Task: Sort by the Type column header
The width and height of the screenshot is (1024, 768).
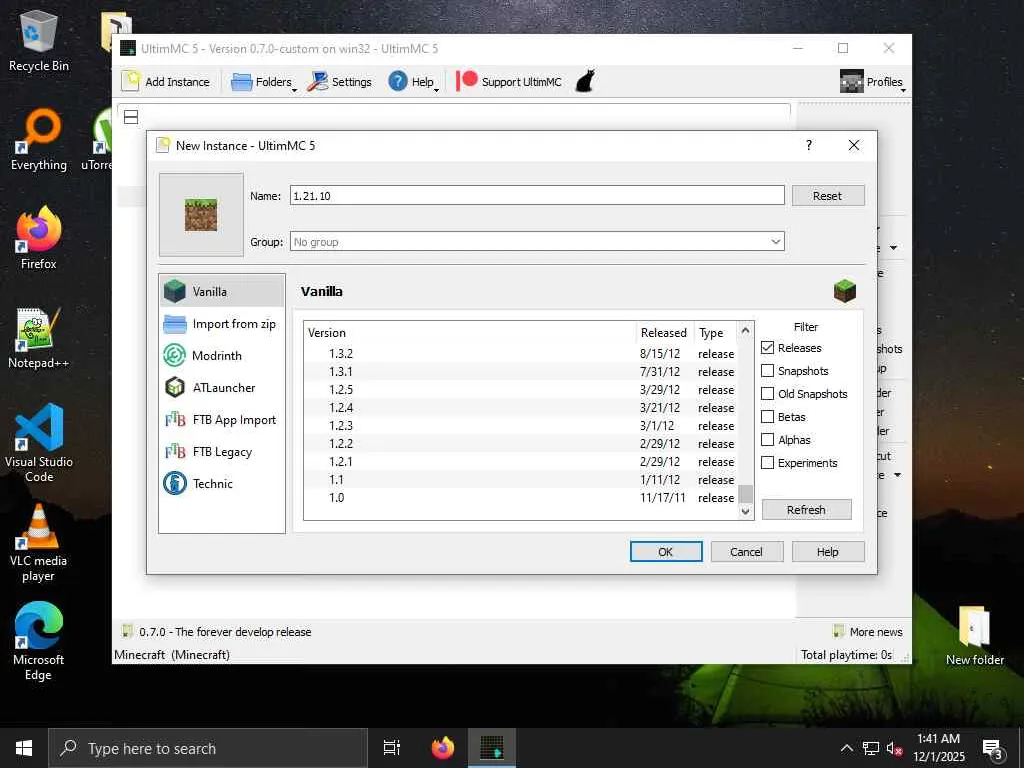Action: tap(715, 332)
